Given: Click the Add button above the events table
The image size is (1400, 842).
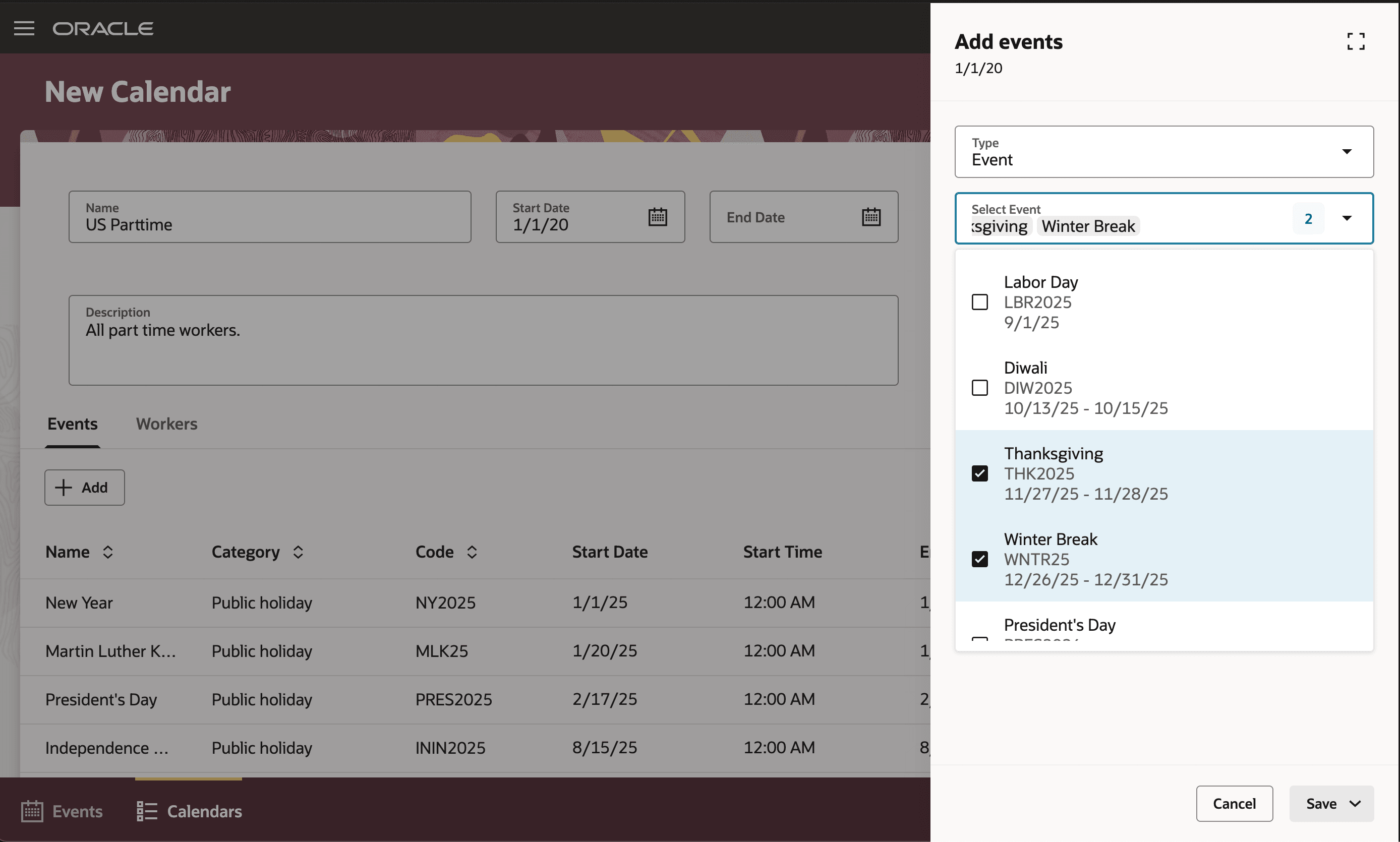Looking at the screenshot, I should tap(84, 487).
